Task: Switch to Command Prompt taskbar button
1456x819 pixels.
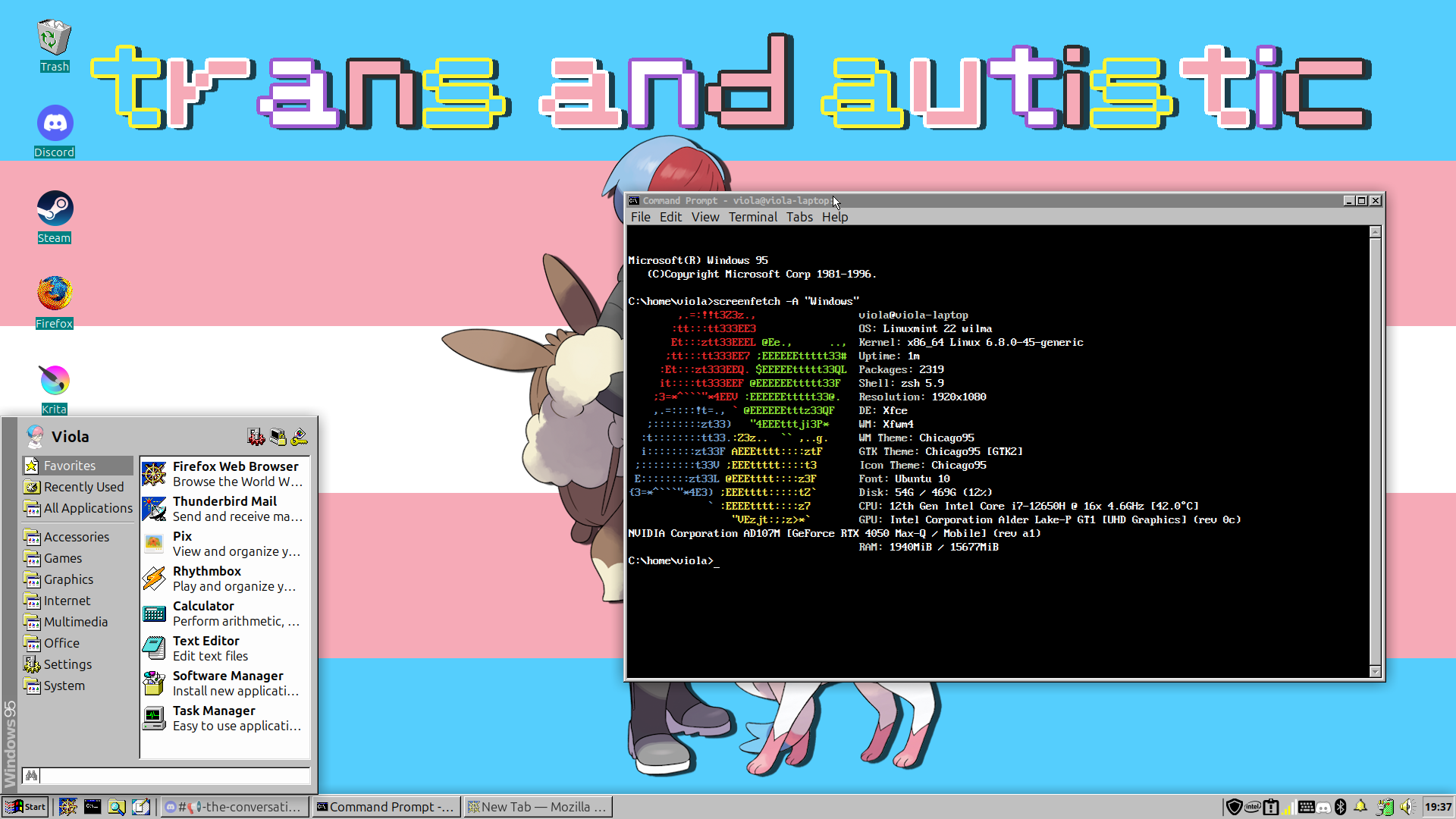Action: [x=385, y=807]
